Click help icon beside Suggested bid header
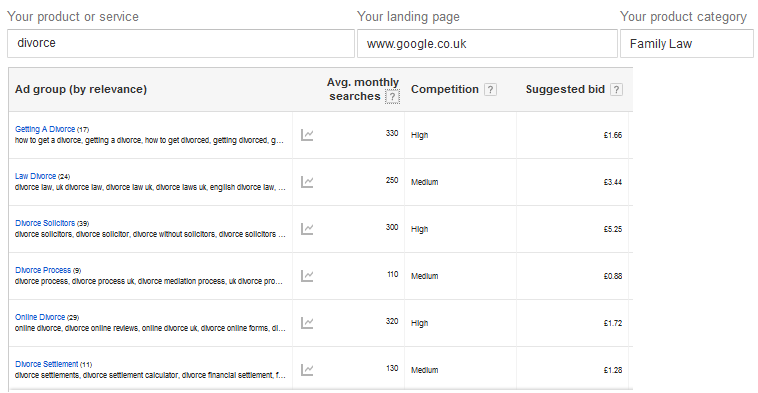This screenshot has height=393, width=758. (616, 89)
